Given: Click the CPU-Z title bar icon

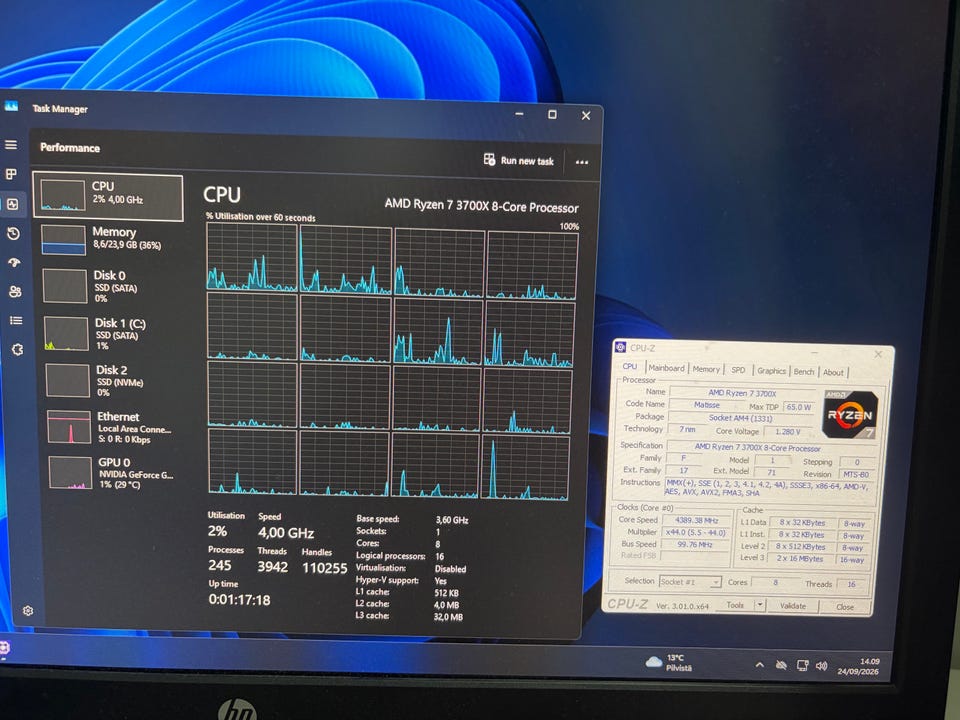Looking at the screenshot, I should coord(620,347).
